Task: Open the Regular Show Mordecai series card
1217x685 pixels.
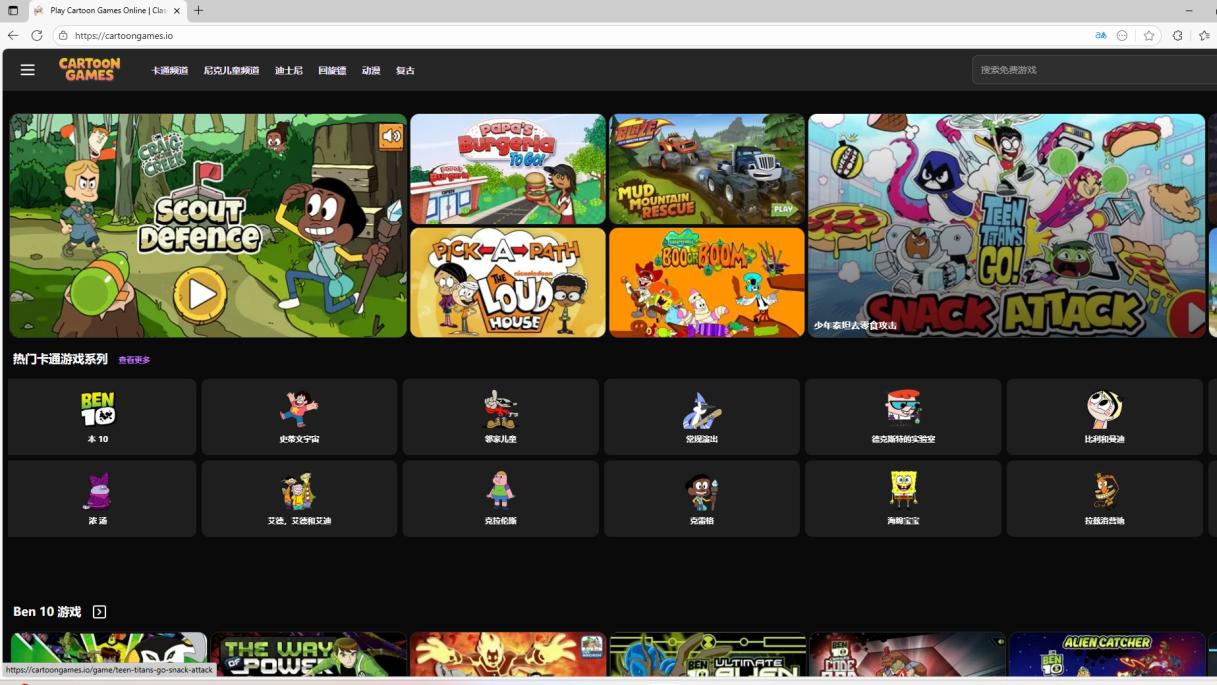Action: pyautogui.click(x=702, y=417)
